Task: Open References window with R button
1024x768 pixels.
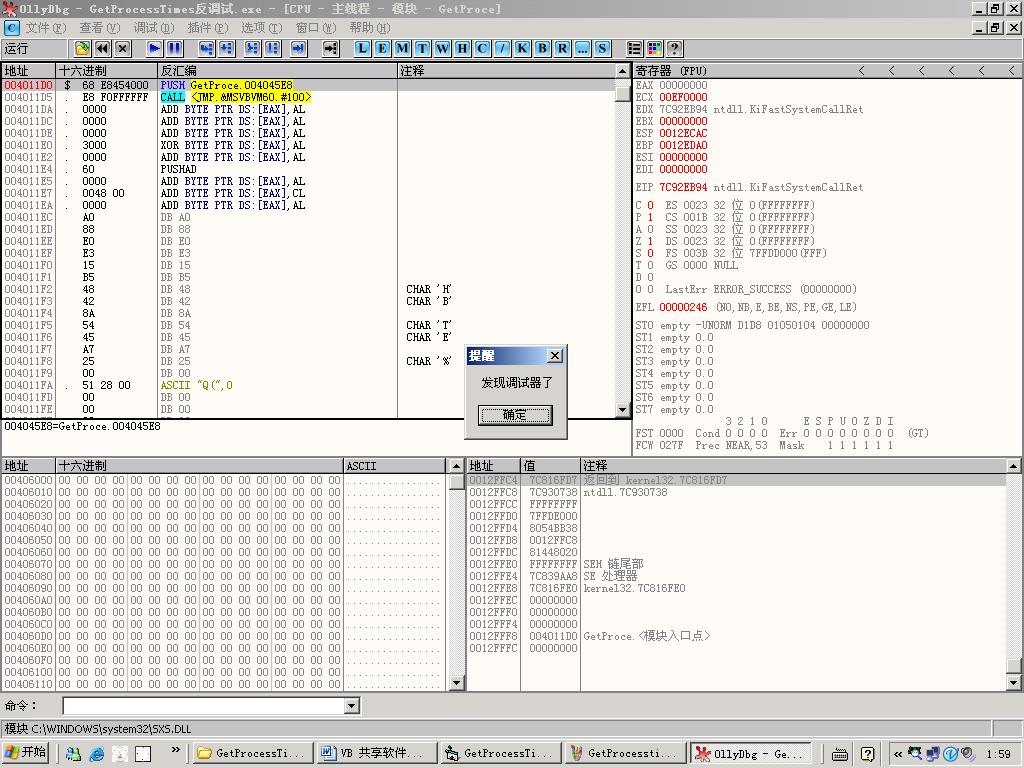Action: pyautogui.click(x=563, y=48)
